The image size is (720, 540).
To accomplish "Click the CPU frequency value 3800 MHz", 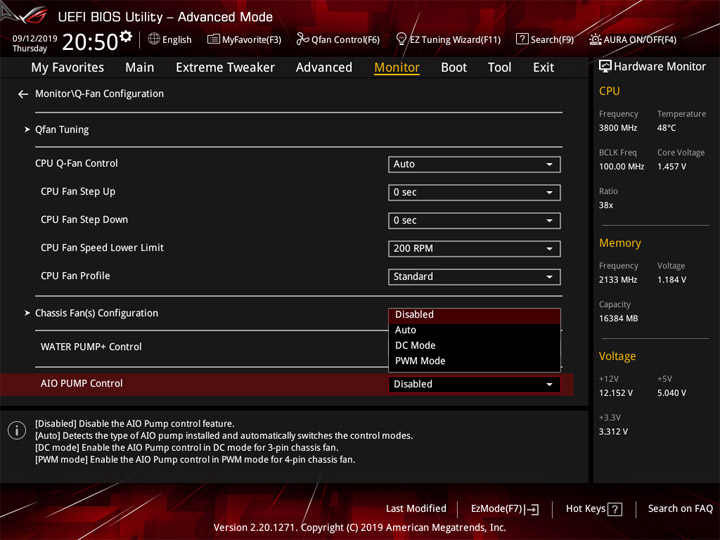I will tap(618, 128).
